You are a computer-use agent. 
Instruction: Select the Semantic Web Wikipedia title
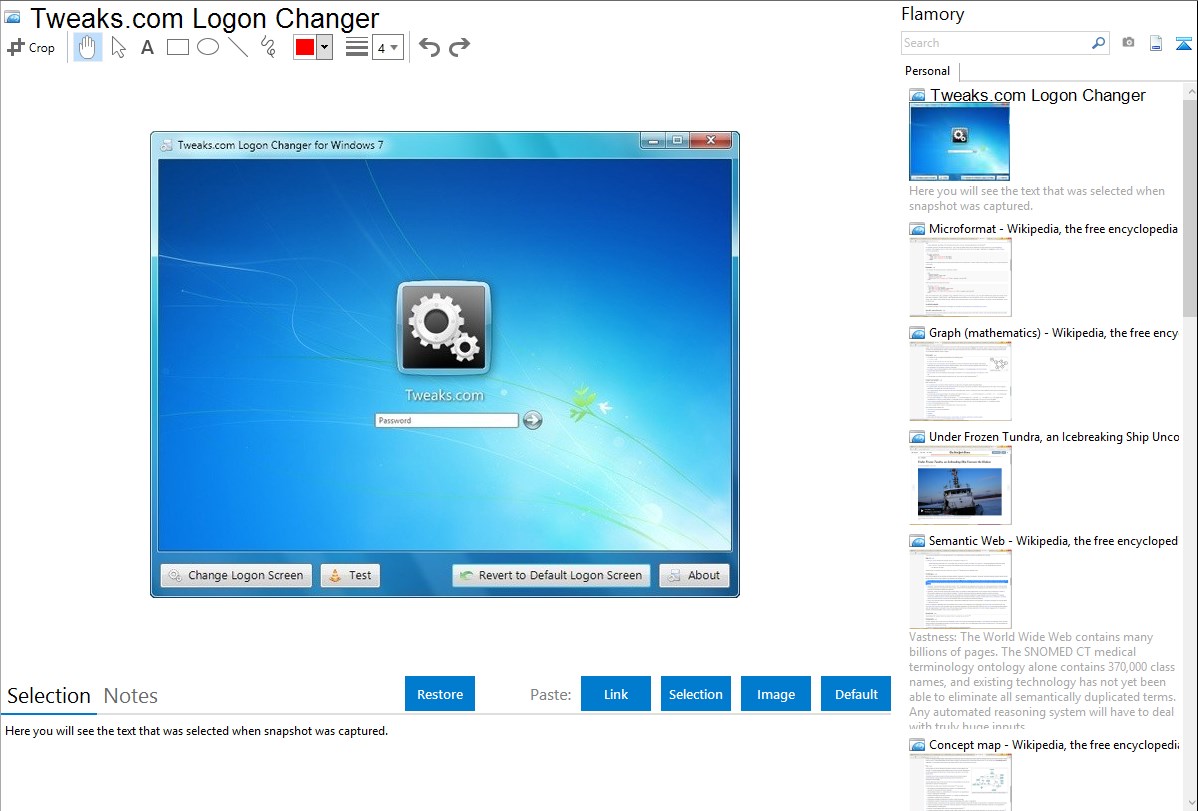(x=1053, y=540)
